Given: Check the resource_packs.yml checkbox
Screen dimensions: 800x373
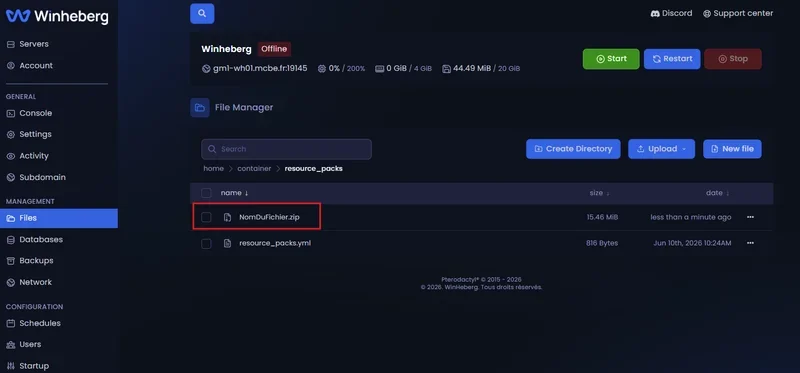Looking at the screenshot, I should pyautogui.click(x=206, y=243).
